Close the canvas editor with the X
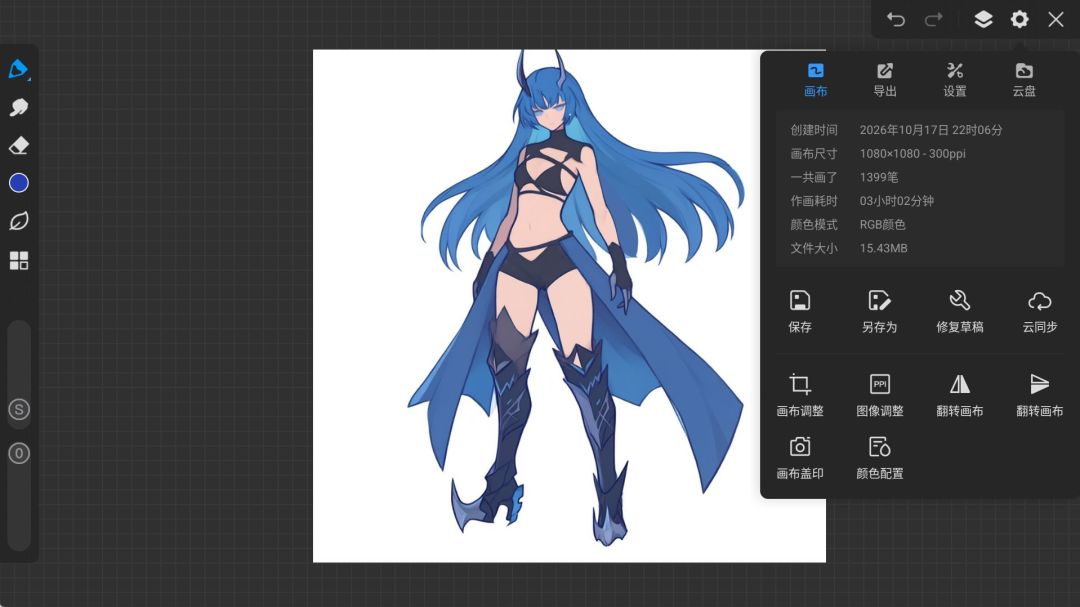Viewport: 1080px width, 607px height. tap(1056, 19)
